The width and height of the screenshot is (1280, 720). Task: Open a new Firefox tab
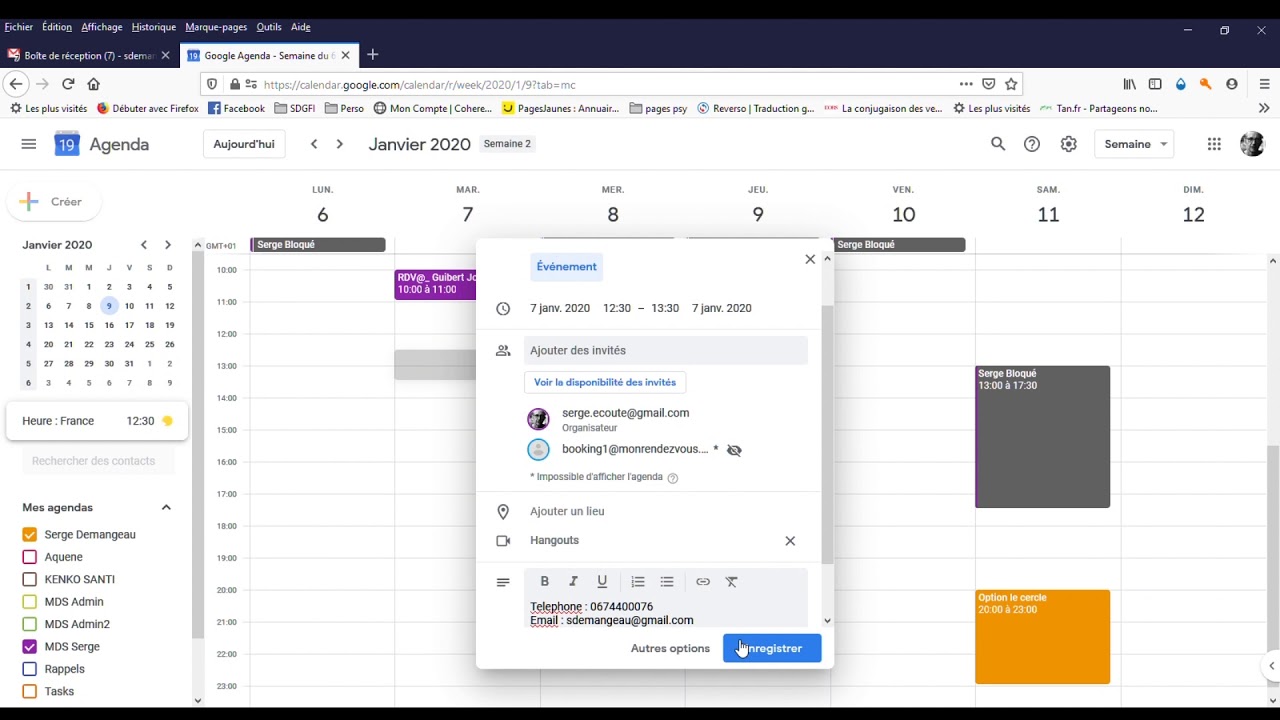tap(372, 55)
